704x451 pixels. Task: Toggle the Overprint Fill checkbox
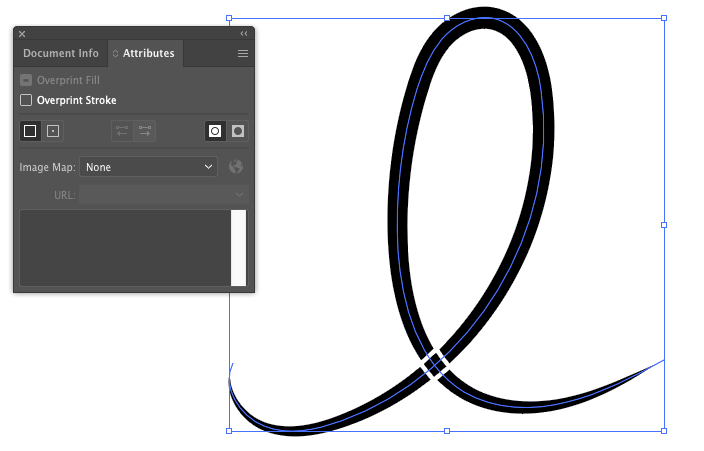(x=26, y=80)
